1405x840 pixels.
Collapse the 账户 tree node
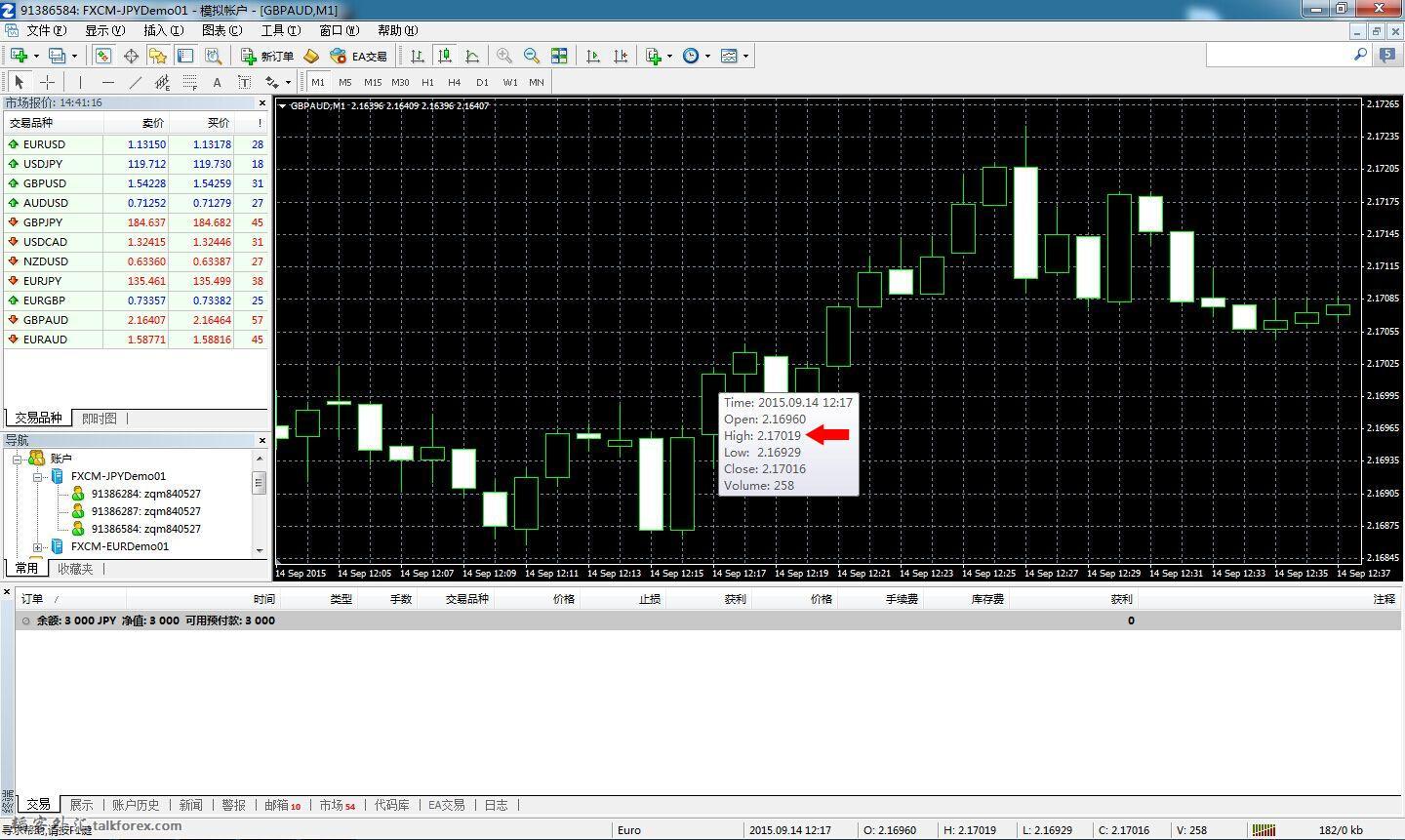17,459
